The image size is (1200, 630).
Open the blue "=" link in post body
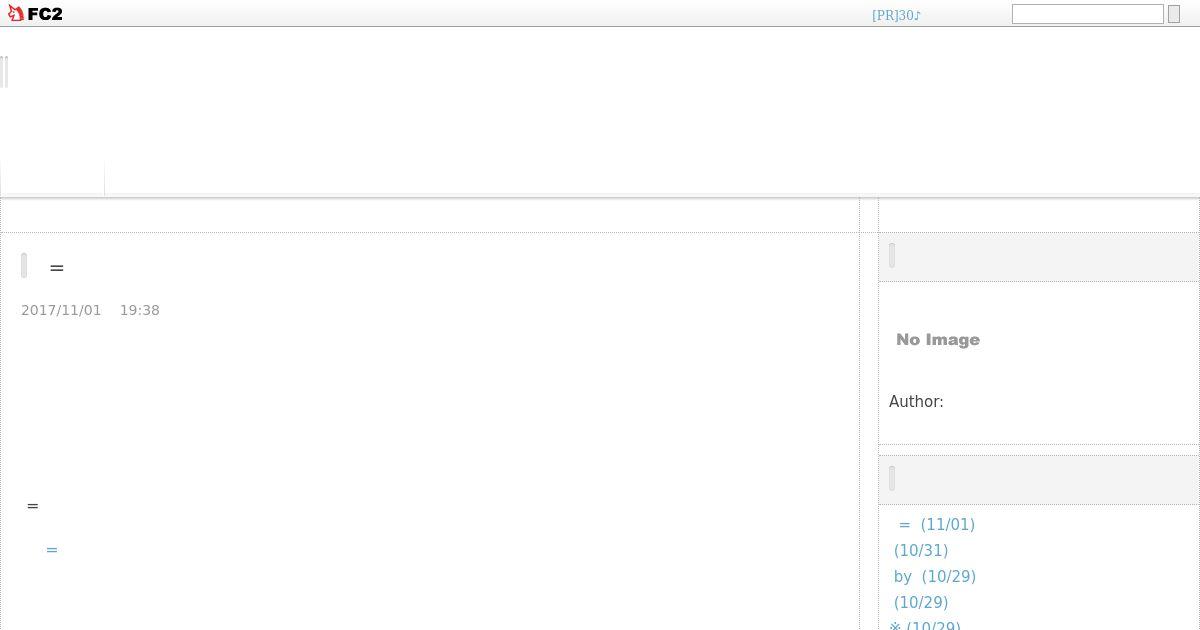pos(52,550)
